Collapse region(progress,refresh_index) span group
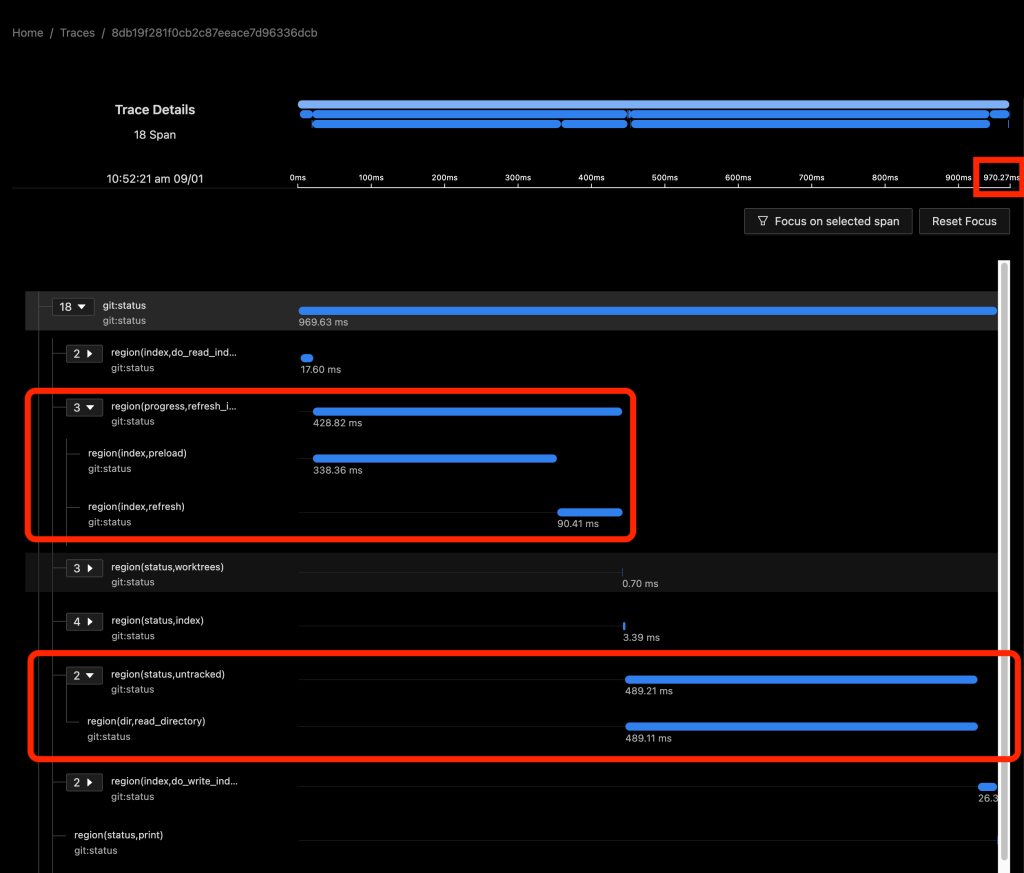 (84, 408)
